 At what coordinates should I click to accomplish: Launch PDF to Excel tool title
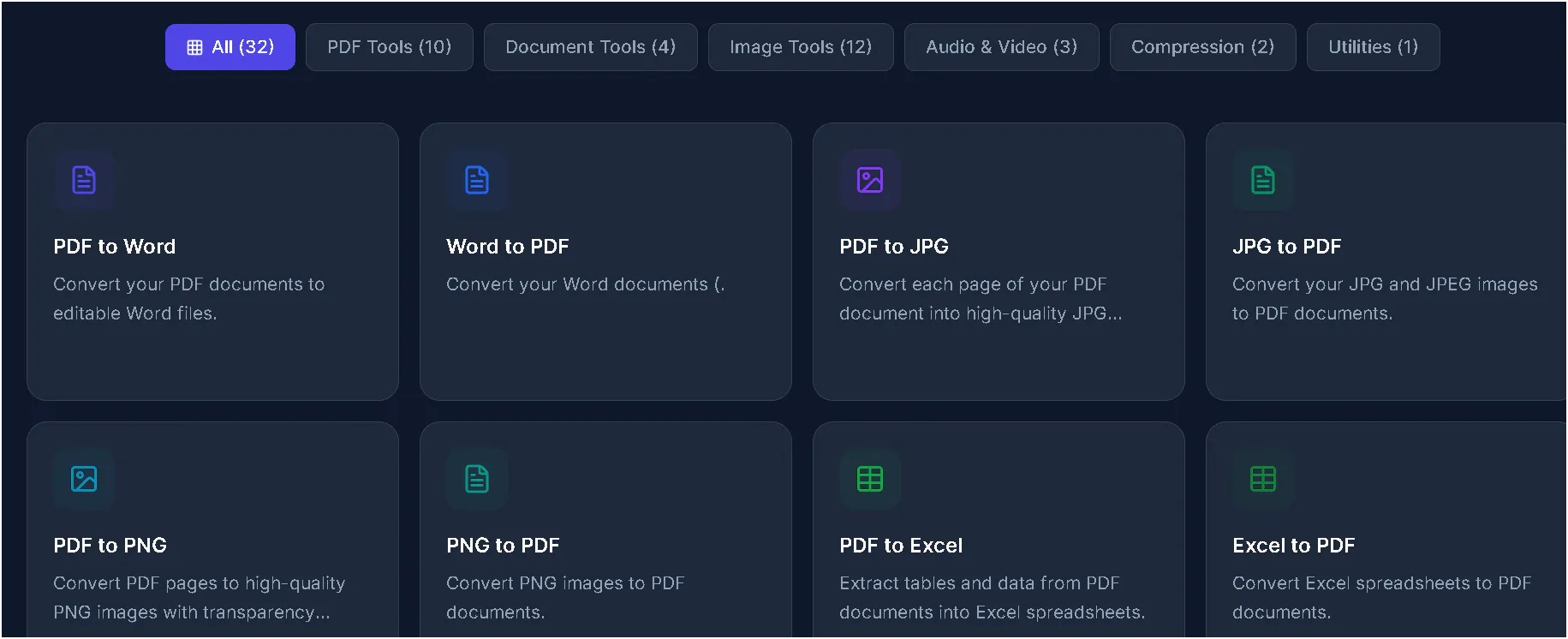click(901, 546)
